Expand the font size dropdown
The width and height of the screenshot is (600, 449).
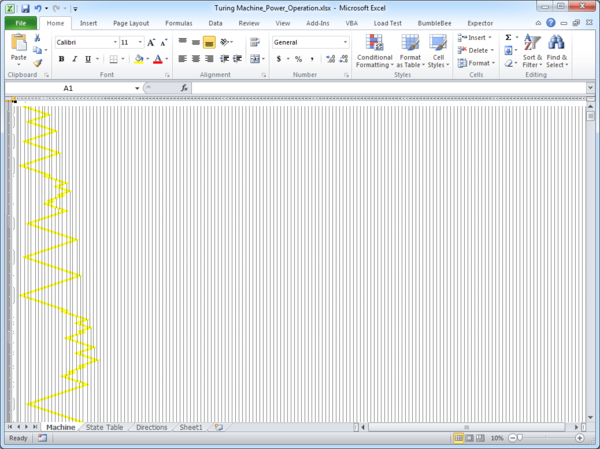pos(139,42)
